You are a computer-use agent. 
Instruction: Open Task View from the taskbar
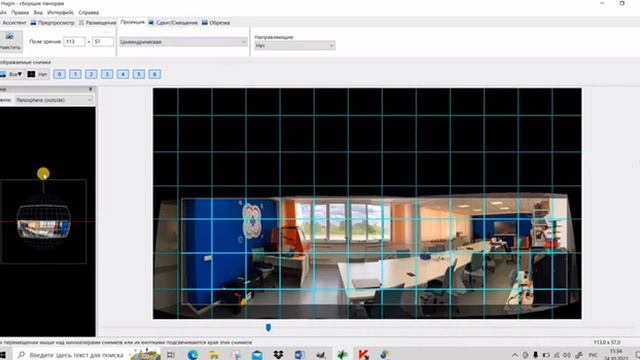171,355
